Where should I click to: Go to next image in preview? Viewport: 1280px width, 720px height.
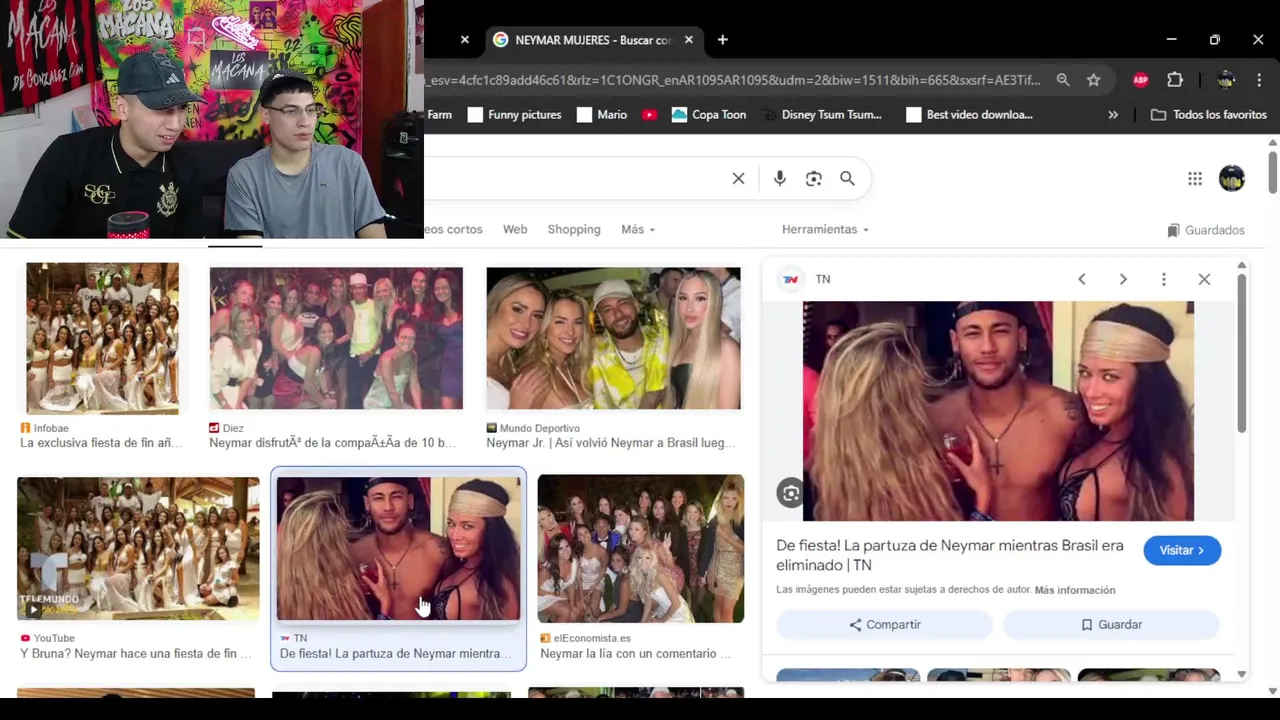click(1123, 279)
